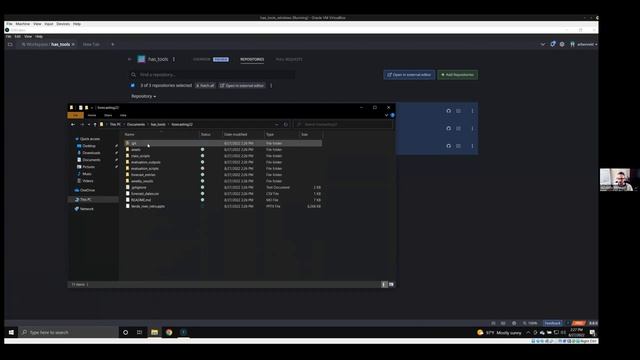Screen dimensions: 640x360
Task: Open the Share tab in File Explorer ribbon
Action: 108,116
